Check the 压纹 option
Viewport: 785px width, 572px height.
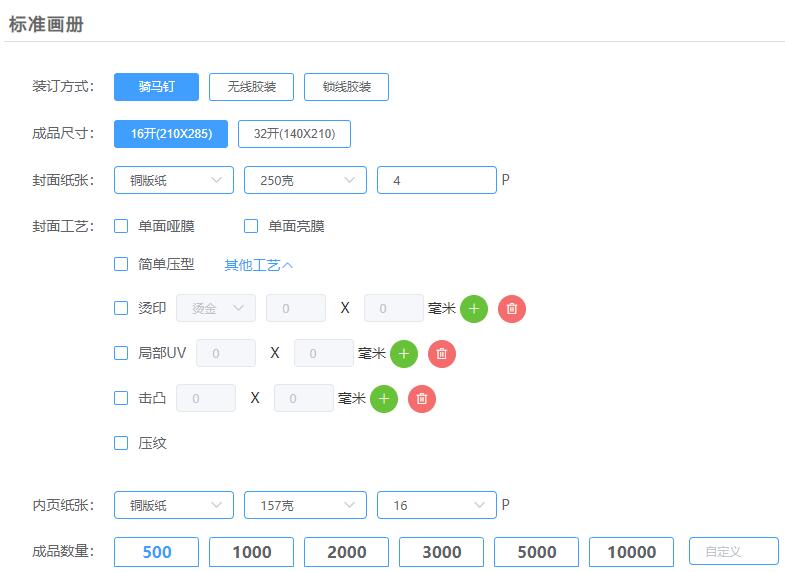(x=121, y=443)
